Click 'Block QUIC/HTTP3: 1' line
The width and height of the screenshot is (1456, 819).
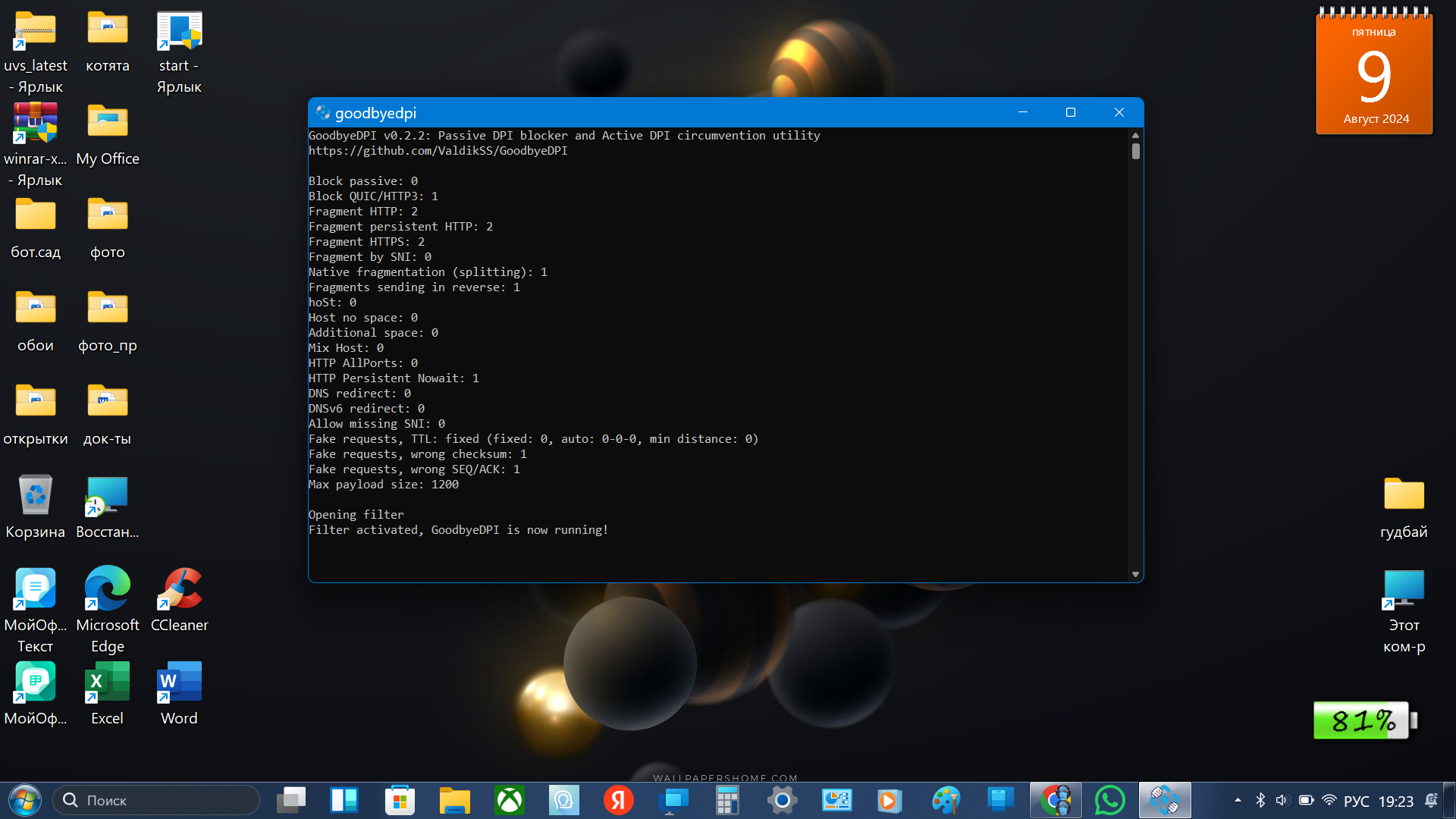(x=373, y=196)
